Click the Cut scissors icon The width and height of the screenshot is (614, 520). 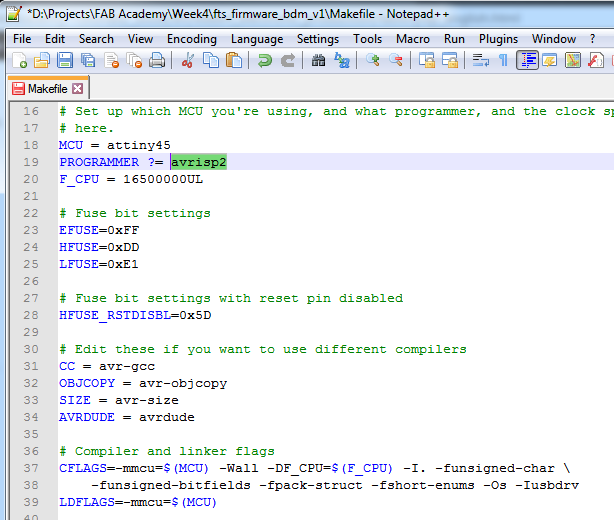pos(188,60)
